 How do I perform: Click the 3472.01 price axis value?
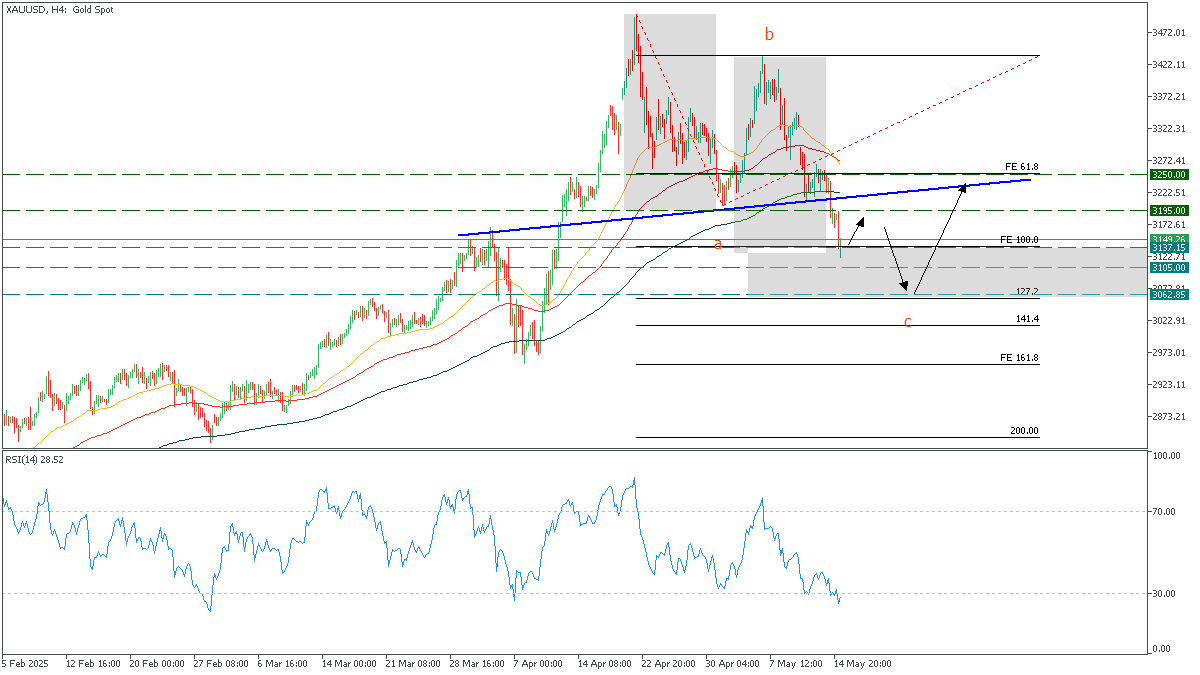tap(1168, 33)
